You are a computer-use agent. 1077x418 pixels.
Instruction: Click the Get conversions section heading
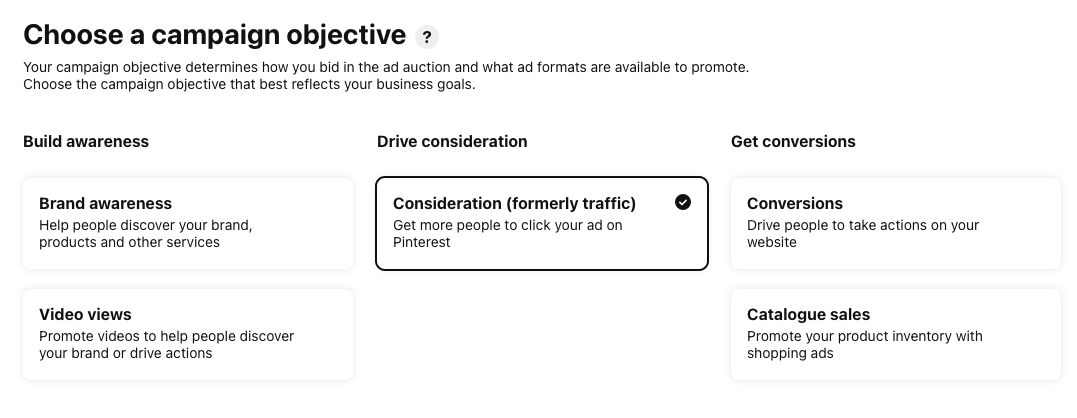tap(793, 141)
